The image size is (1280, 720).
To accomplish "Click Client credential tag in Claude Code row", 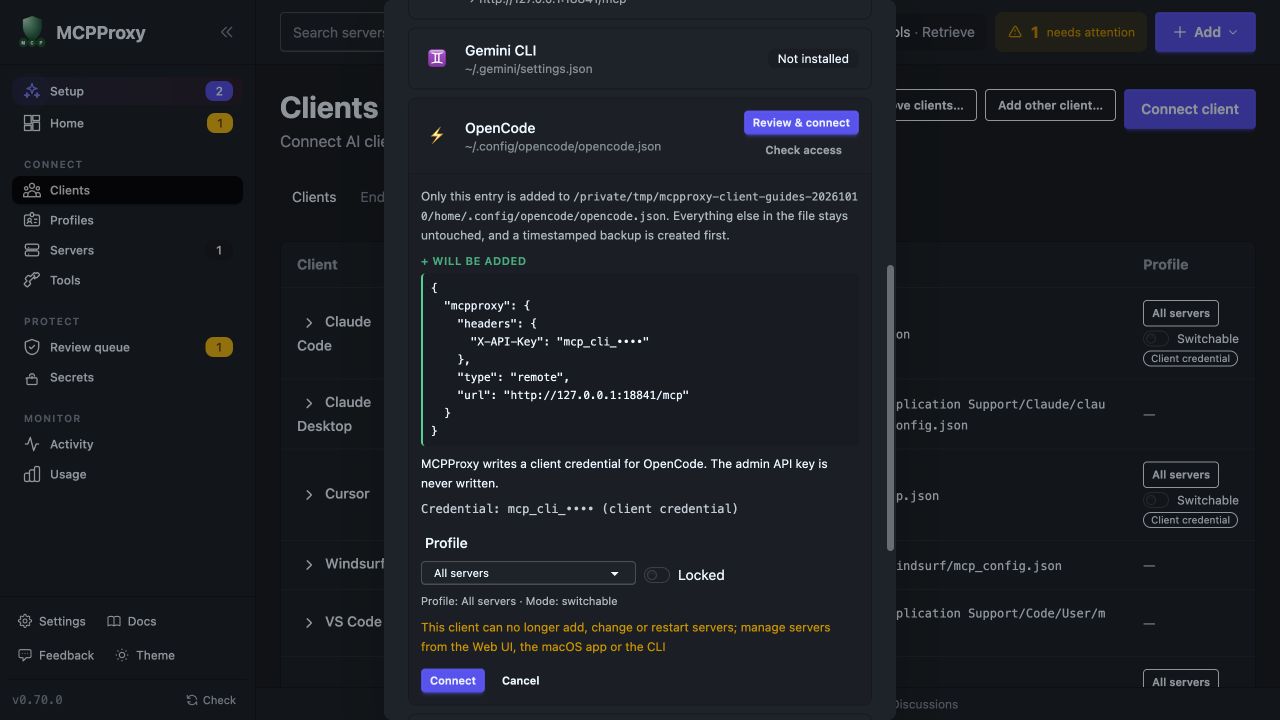I will pos(1190,358).
